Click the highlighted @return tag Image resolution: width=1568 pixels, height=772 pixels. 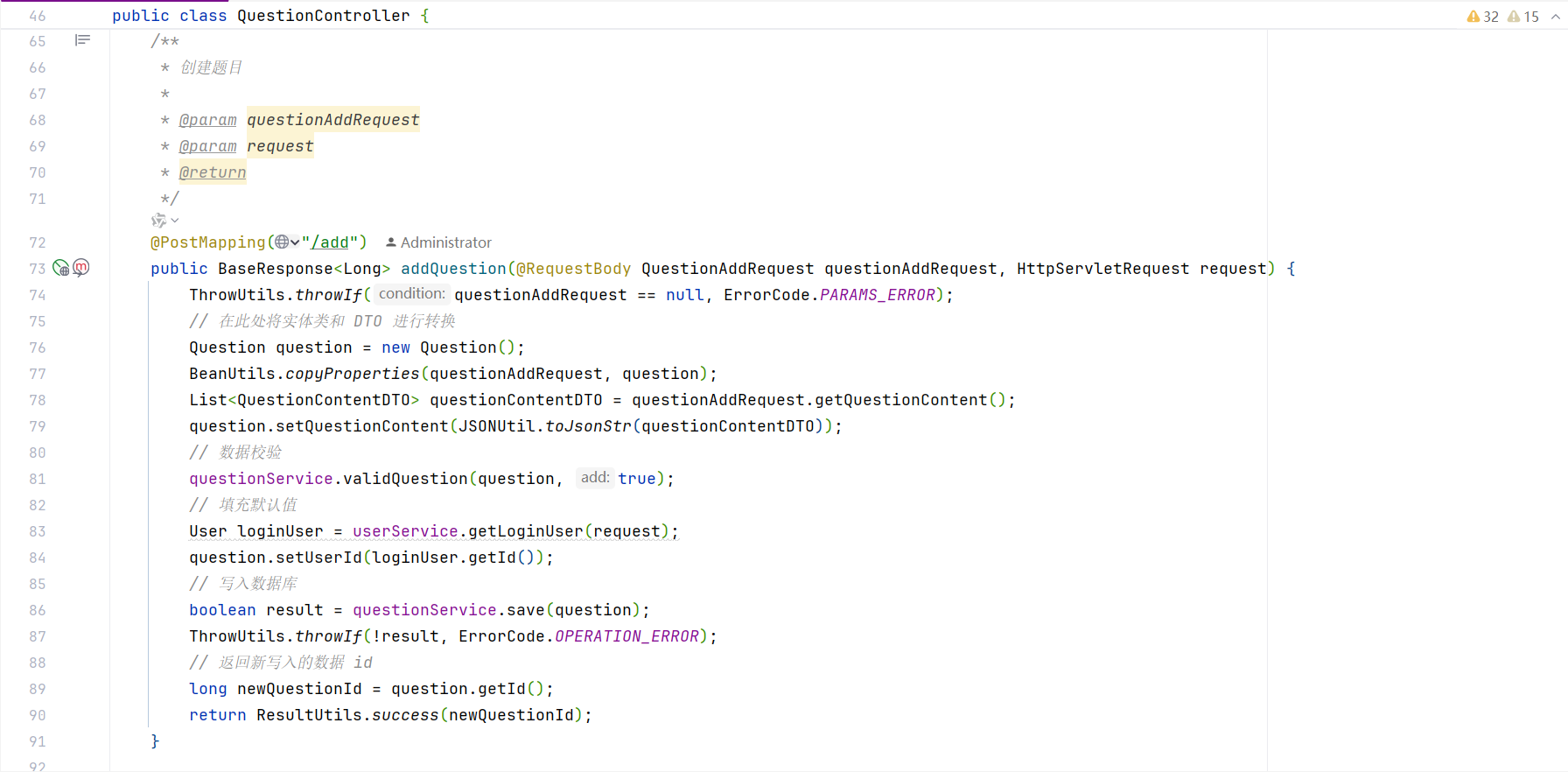pos(213,172)
